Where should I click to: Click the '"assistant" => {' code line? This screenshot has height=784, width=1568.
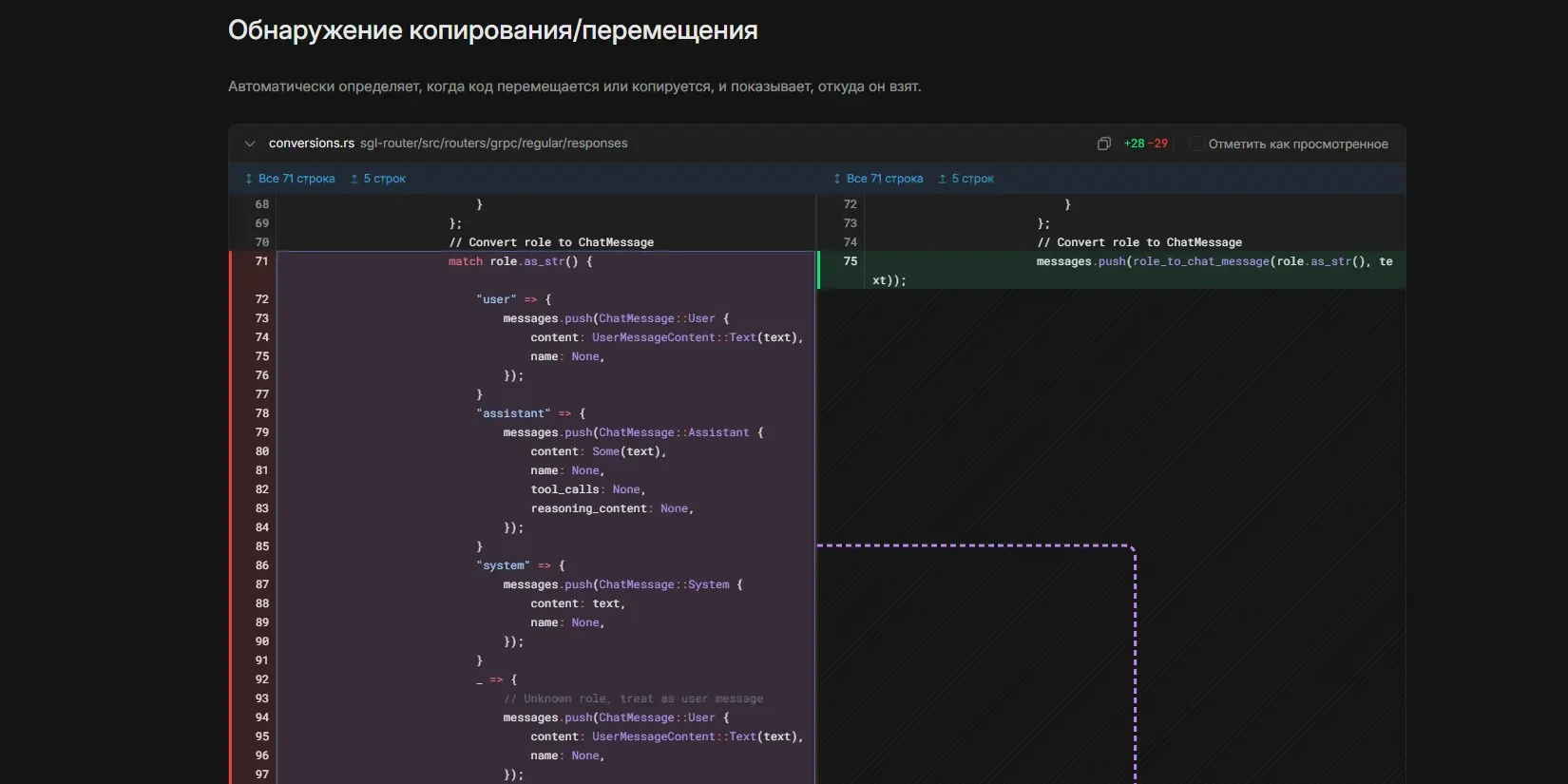tap(530, 413)
